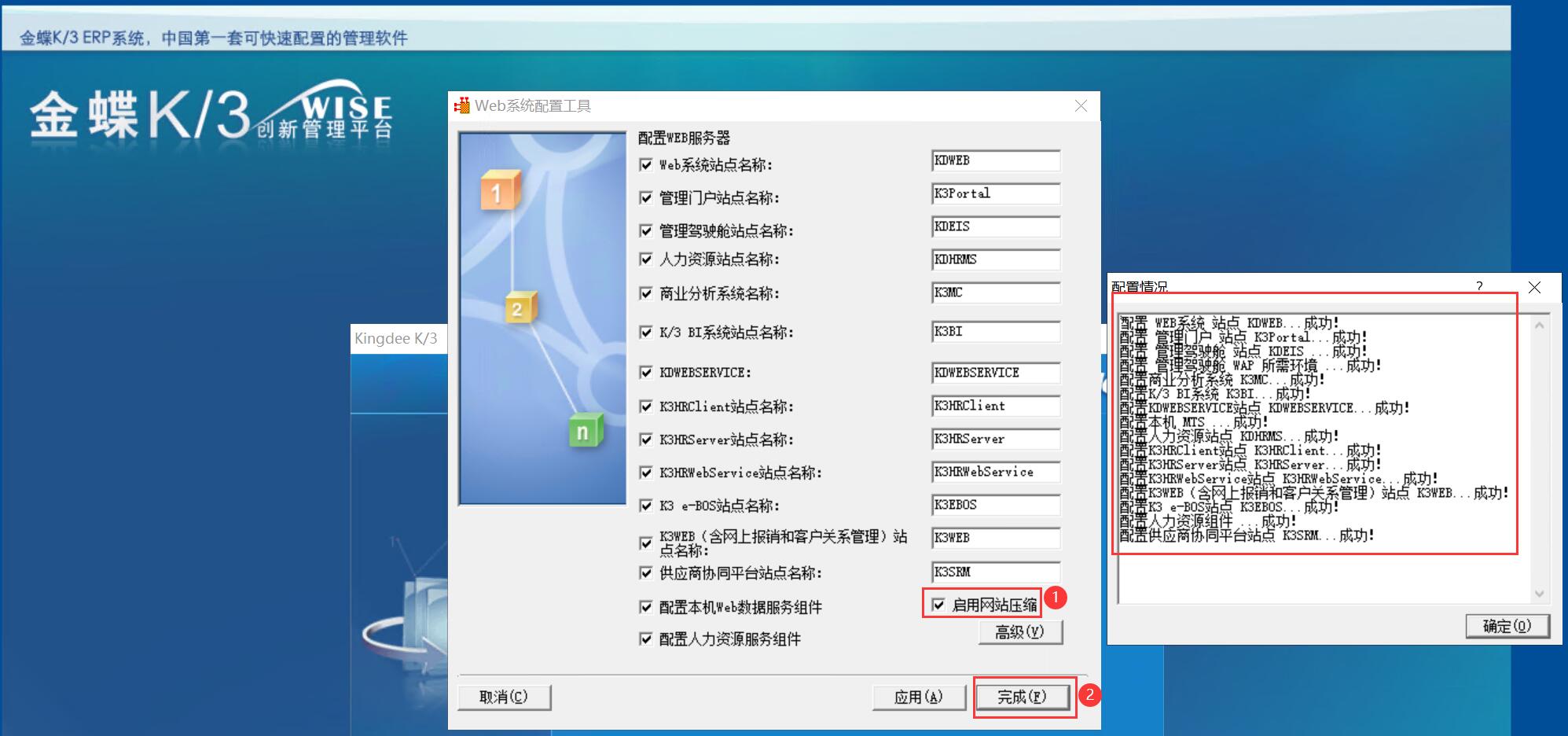Toggle K/3 BI系统站点名称 checkbox
This screenshot has height=736, width=1568.
tap(646, 332)
